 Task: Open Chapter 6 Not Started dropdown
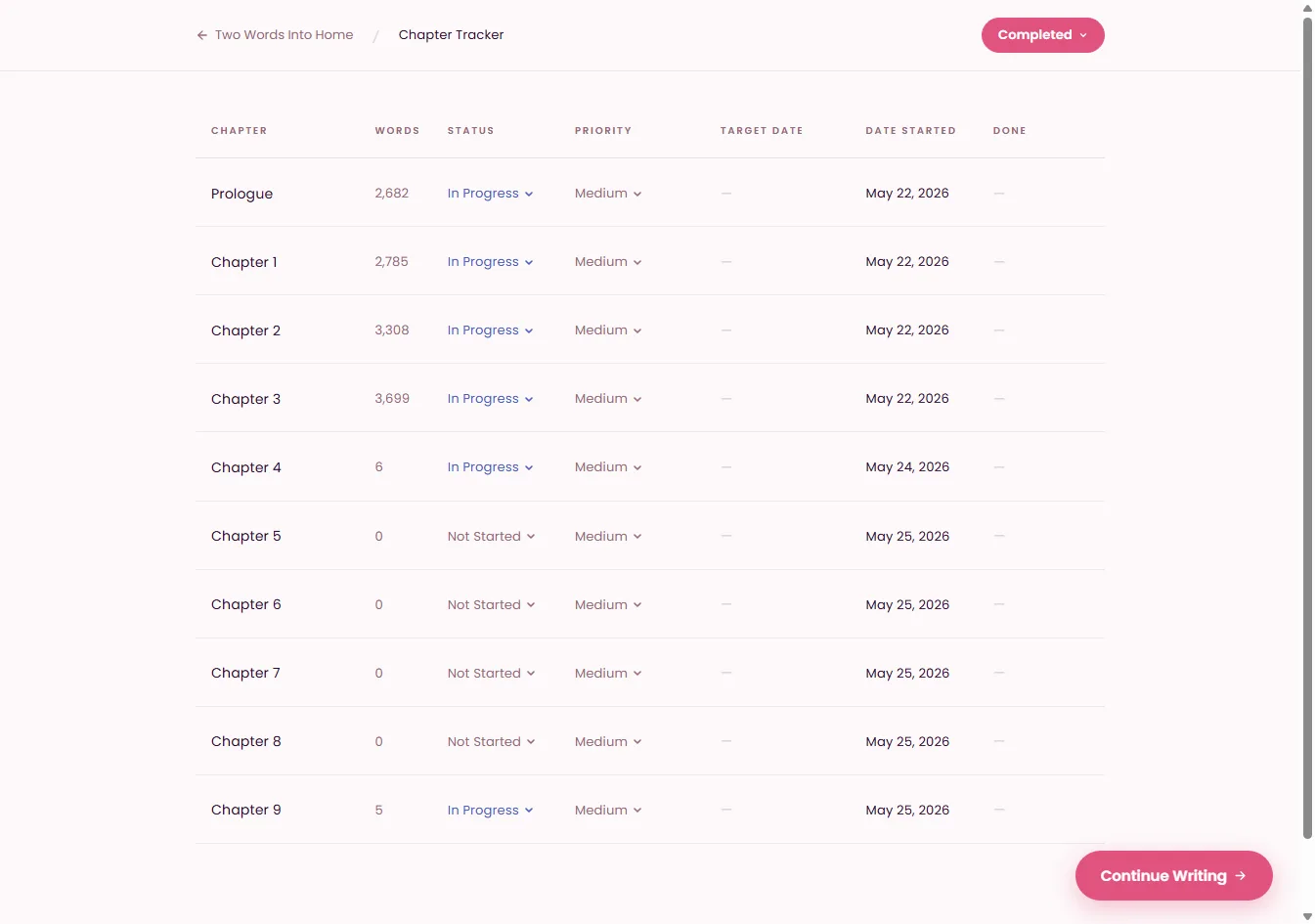491,605
